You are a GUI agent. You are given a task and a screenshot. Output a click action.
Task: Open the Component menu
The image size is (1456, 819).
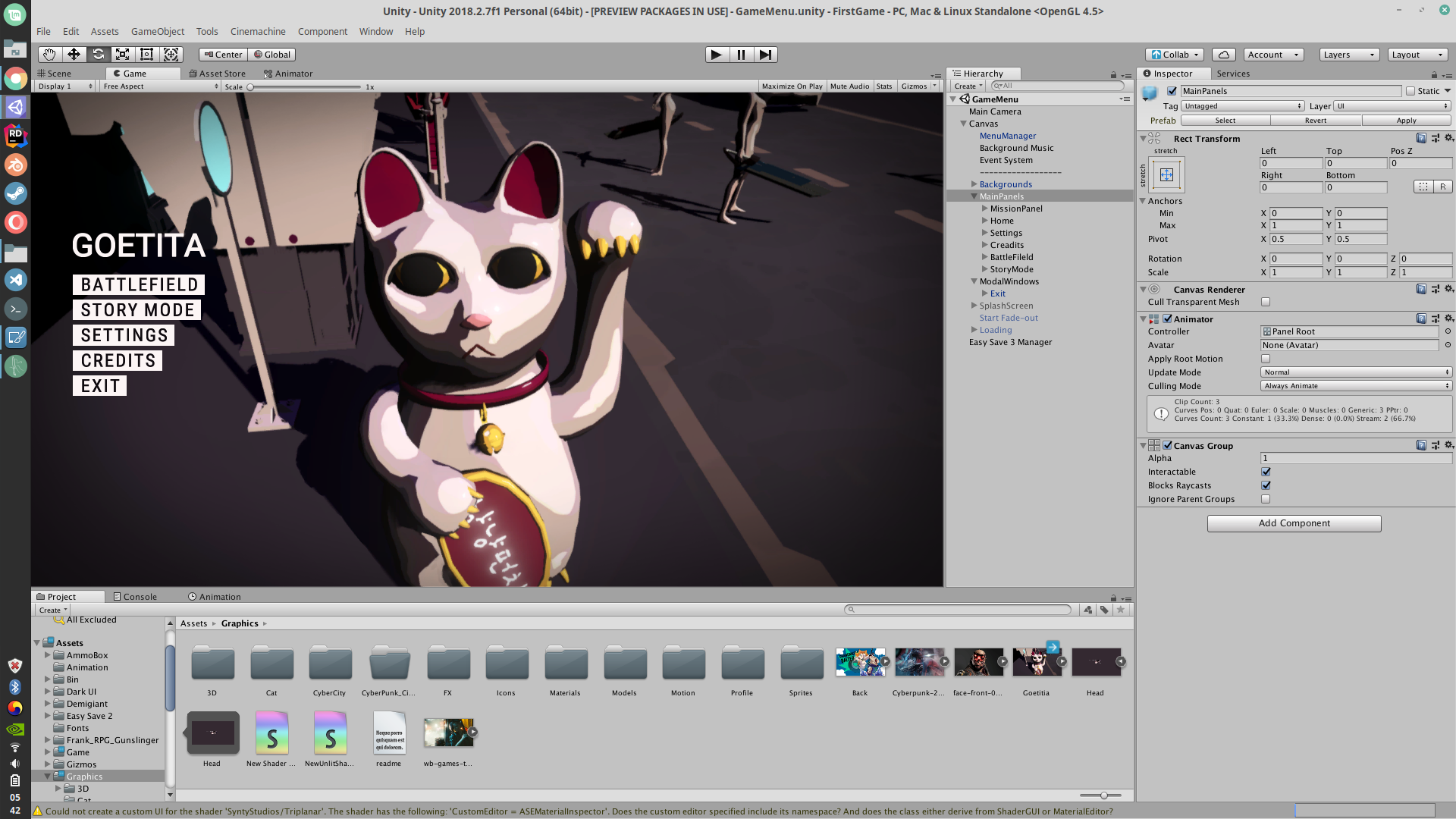(x=322, y=31)
